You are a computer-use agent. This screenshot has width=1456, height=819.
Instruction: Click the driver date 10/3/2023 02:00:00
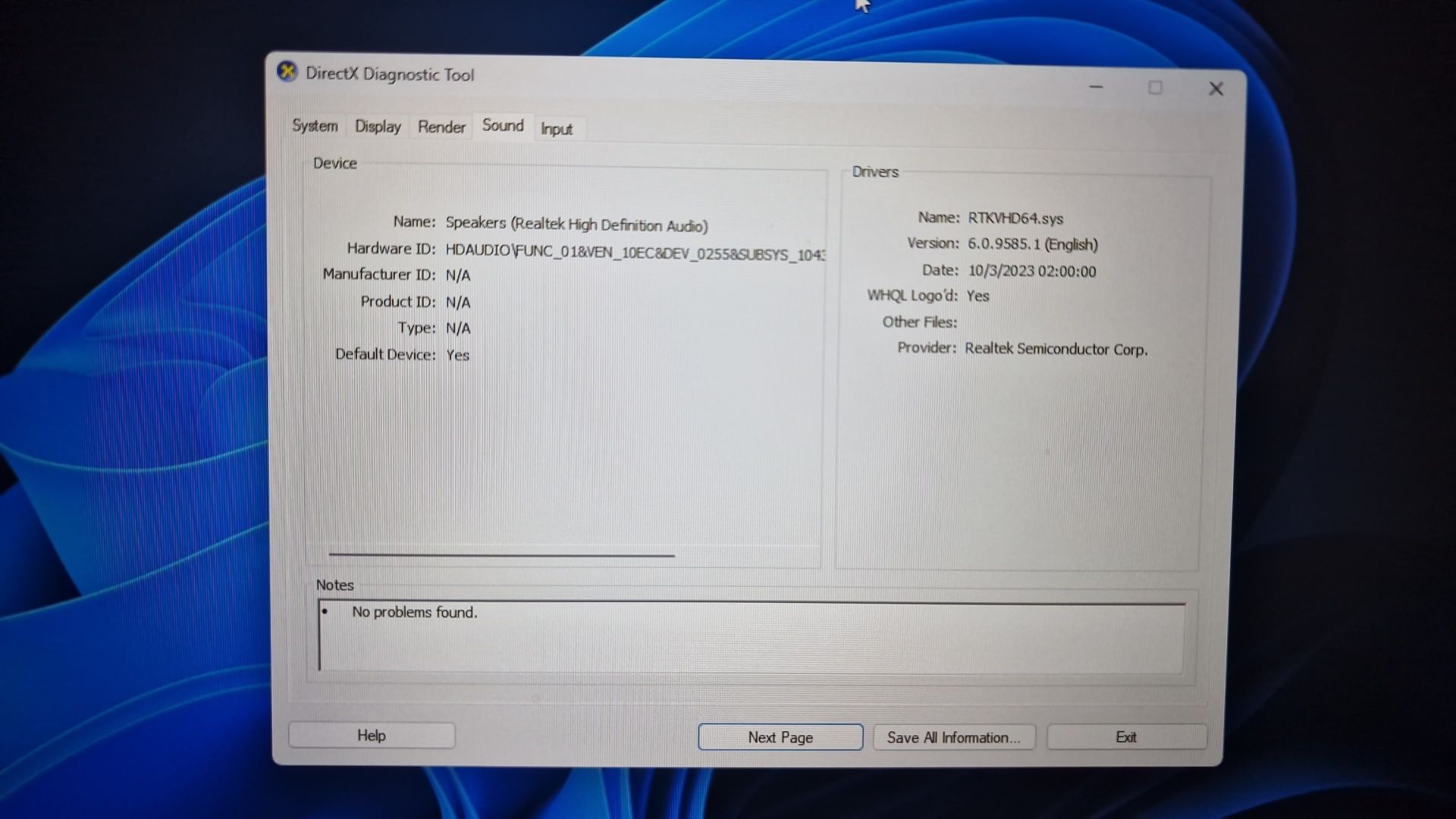pyautogui.click(x=1032, y=271)
